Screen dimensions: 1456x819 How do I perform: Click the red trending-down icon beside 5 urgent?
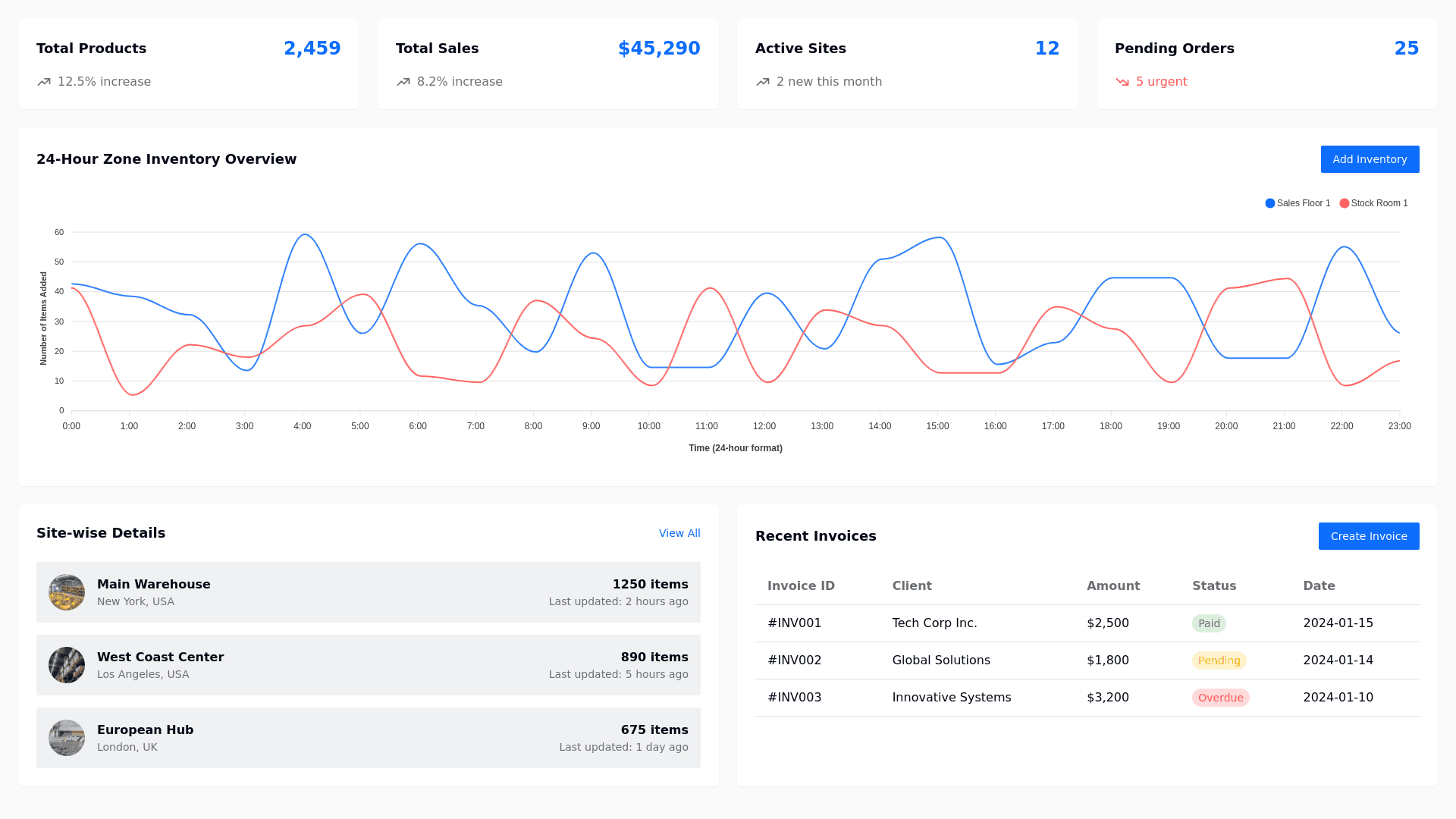1122,82
